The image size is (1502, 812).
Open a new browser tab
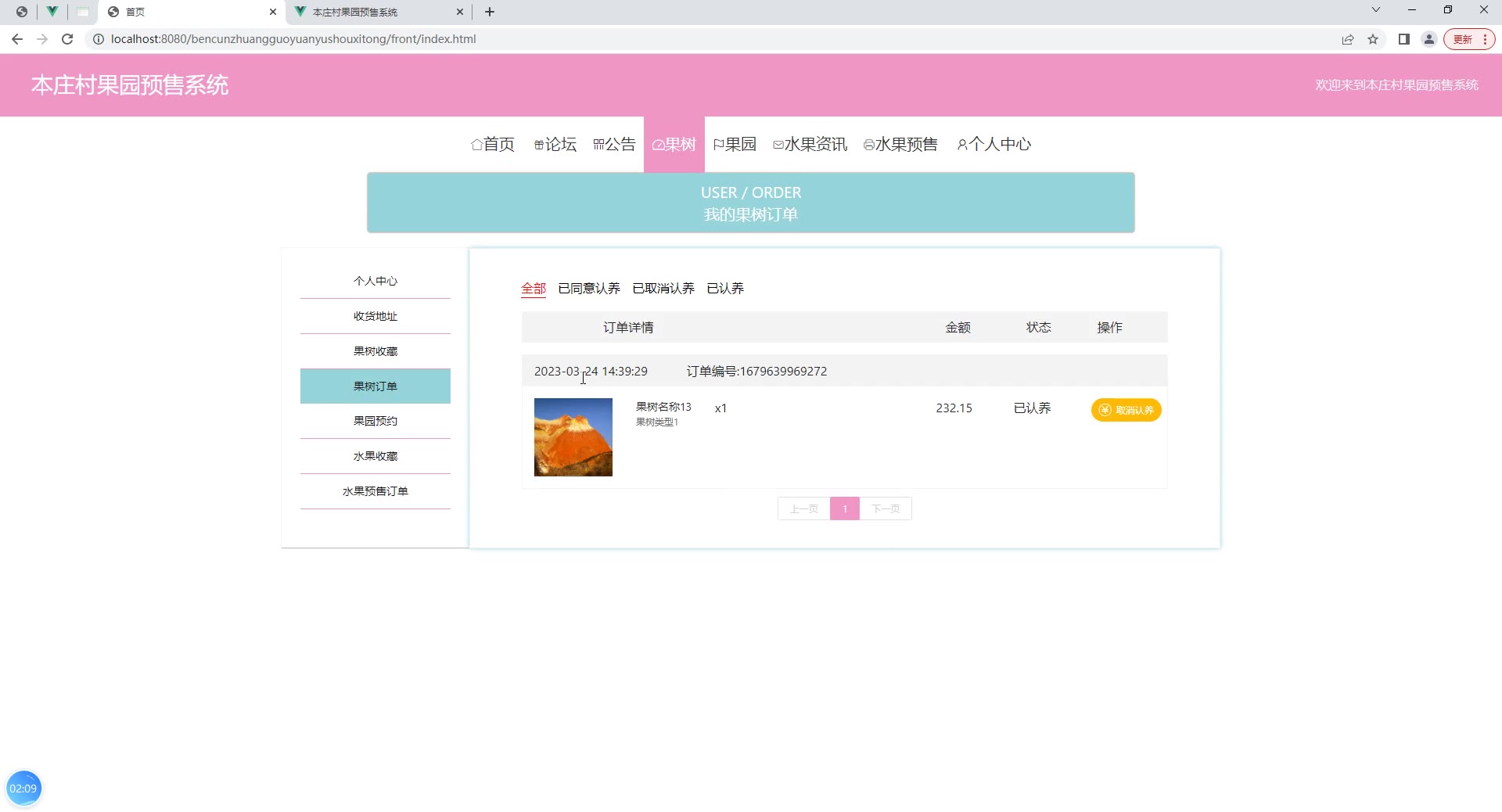click(490, 12)
